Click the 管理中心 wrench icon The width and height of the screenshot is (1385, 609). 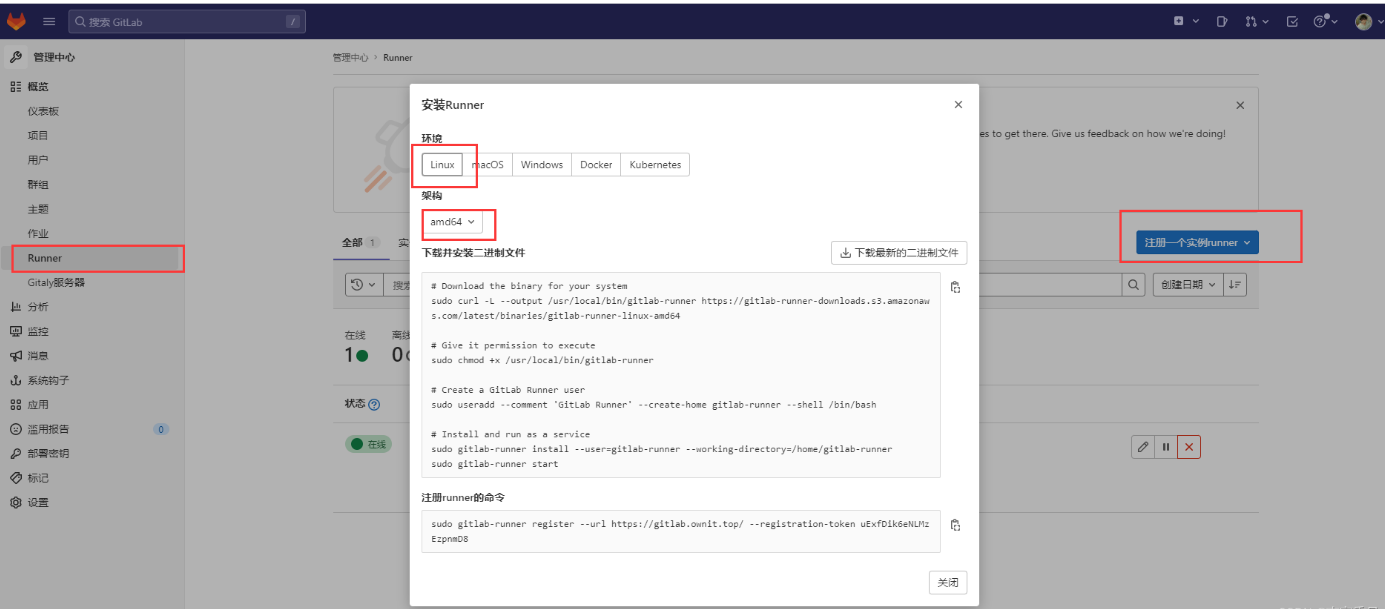tap(16, 57)
